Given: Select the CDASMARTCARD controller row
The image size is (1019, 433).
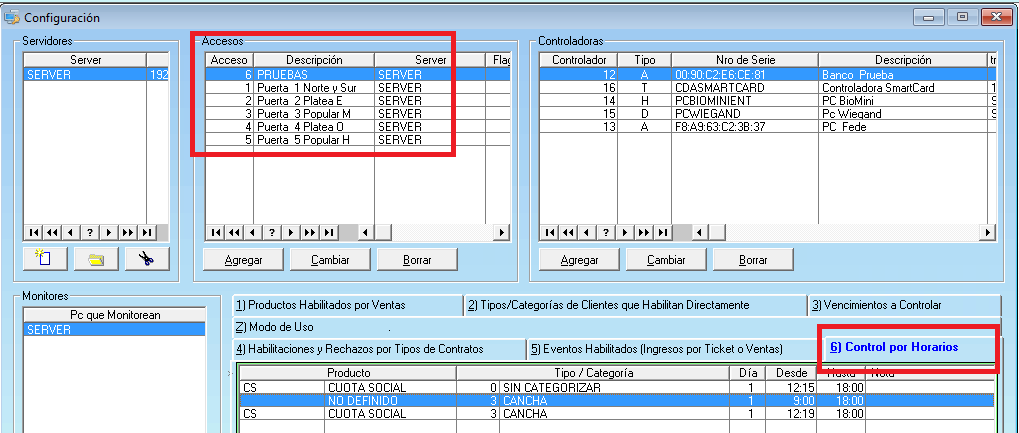Looking at the screenshot, I should coord(718,88).
